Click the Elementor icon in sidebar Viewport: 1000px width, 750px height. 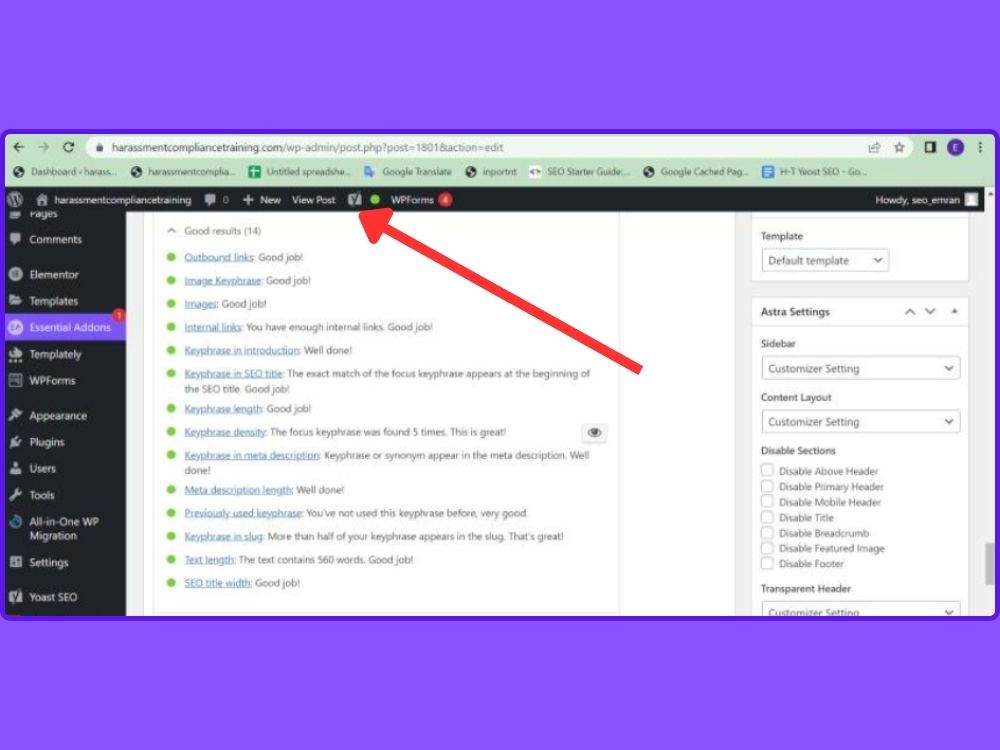tap(16, 274)
